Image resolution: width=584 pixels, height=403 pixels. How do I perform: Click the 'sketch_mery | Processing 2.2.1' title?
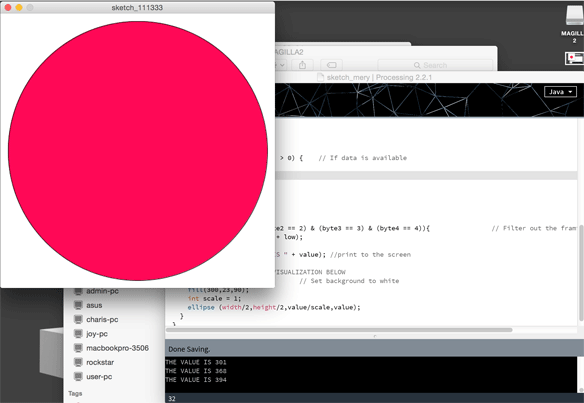(379, 77)
